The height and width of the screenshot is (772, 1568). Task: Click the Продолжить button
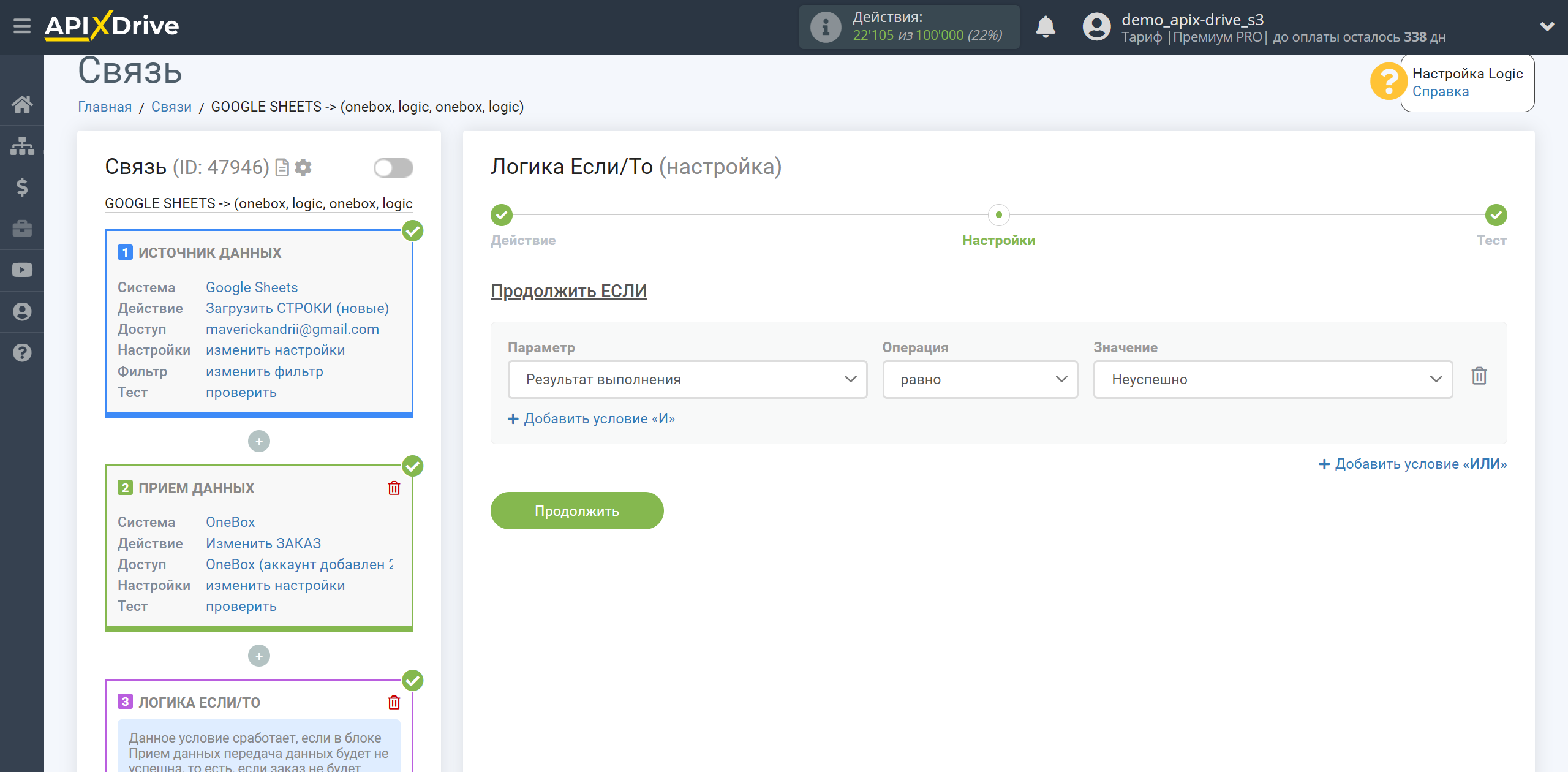pyautogui.click(x=577, y=511)
